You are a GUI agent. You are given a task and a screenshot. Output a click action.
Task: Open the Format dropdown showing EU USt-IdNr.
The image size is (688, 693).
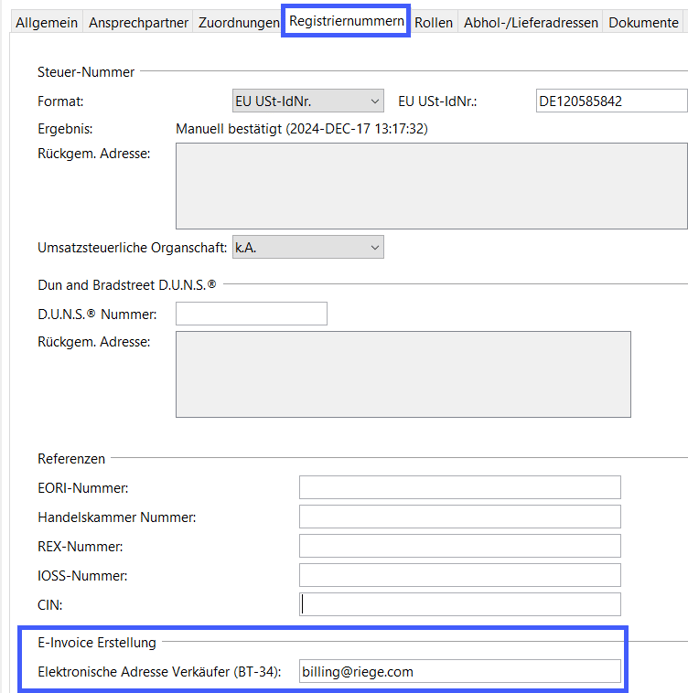tap(308, 101)
